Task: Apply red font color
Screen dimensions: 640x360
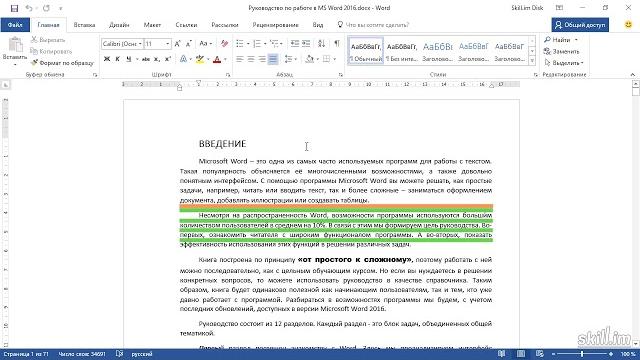Action: 217,60
